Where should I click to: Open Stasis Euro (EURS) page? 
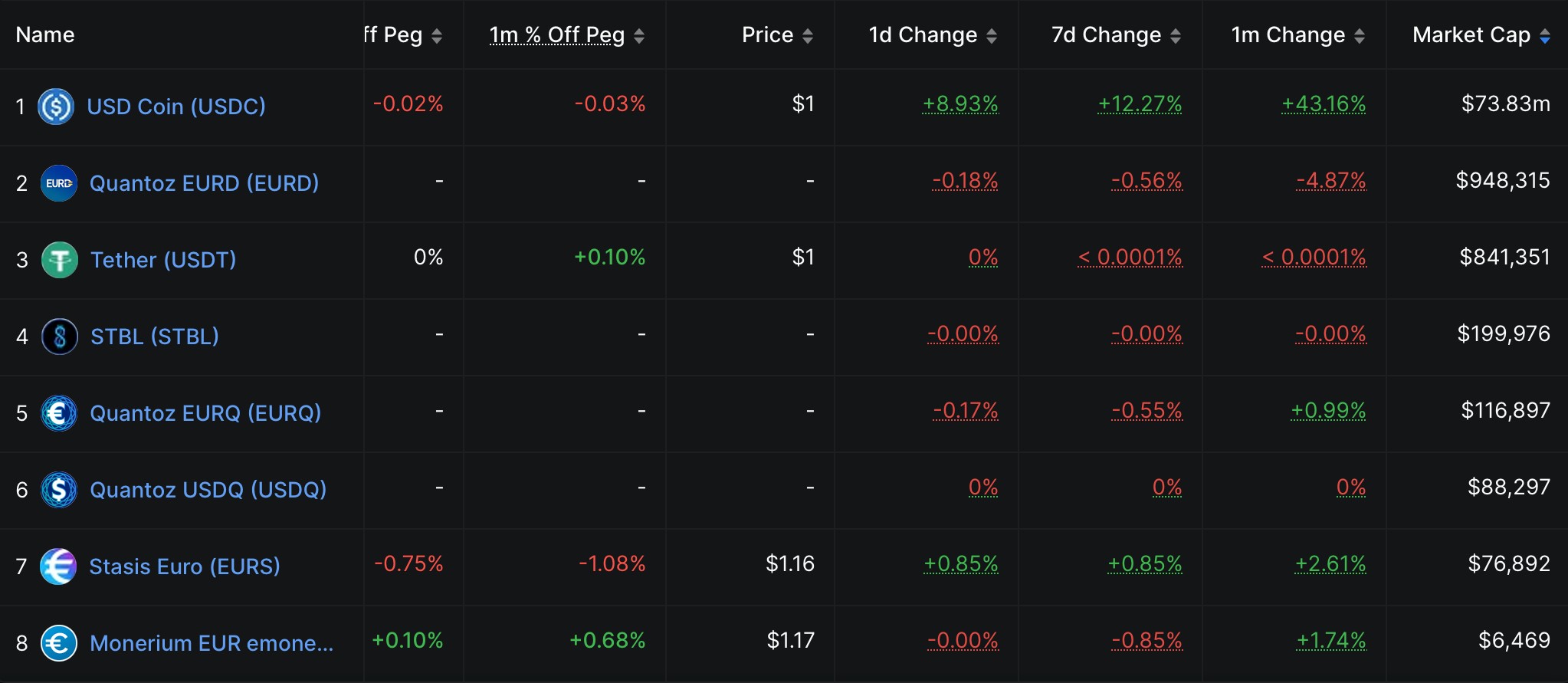coord(185,566)
